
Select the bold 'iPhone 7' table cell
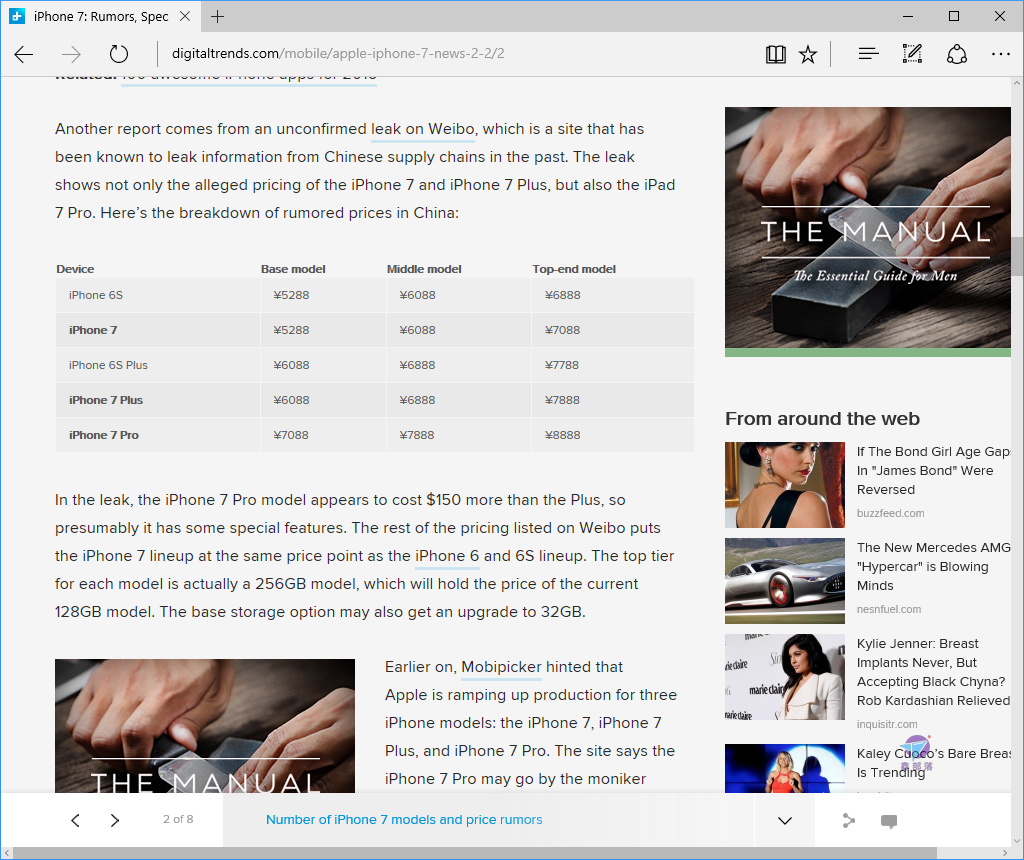click(158, 330)
